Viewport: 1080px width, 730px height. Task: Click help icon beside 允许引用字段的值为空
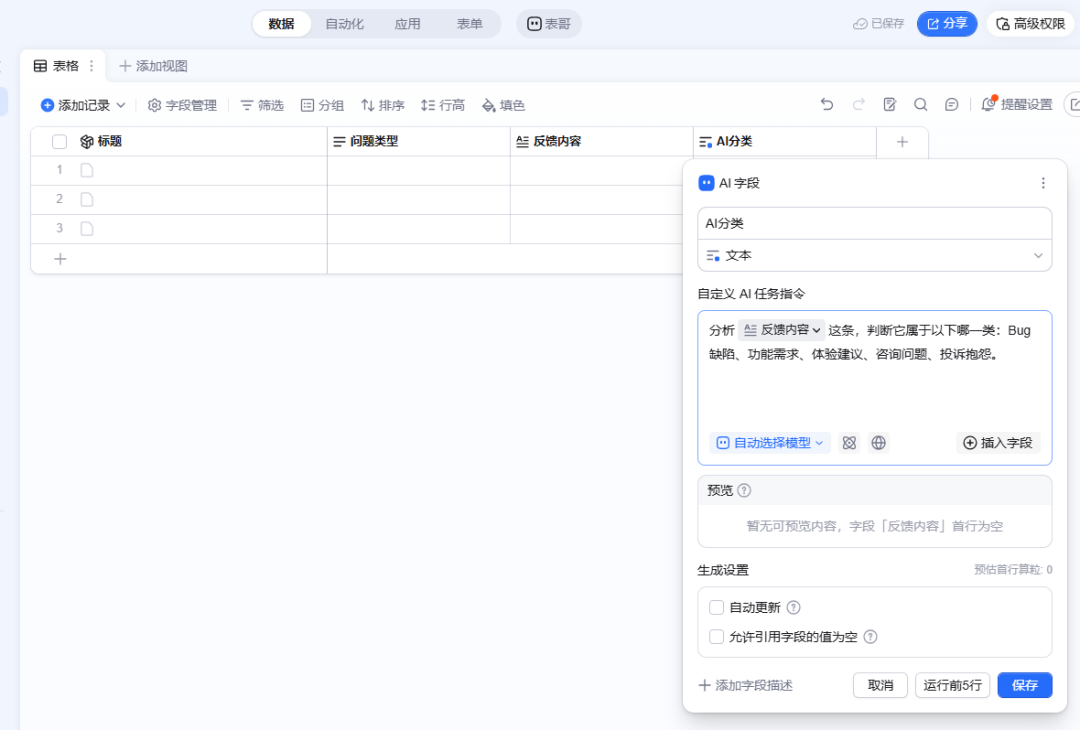click(x=871, y=637)
